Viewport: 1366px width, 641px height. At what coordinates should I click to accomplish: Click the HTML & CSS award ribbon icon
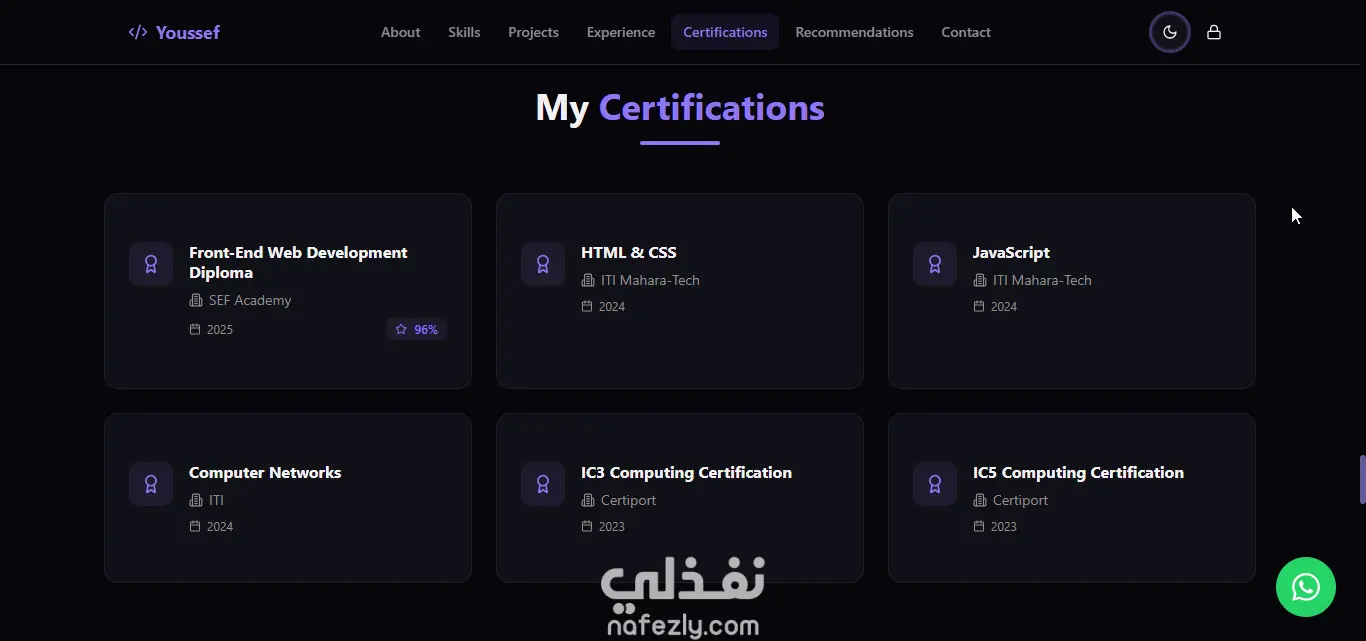543,264
